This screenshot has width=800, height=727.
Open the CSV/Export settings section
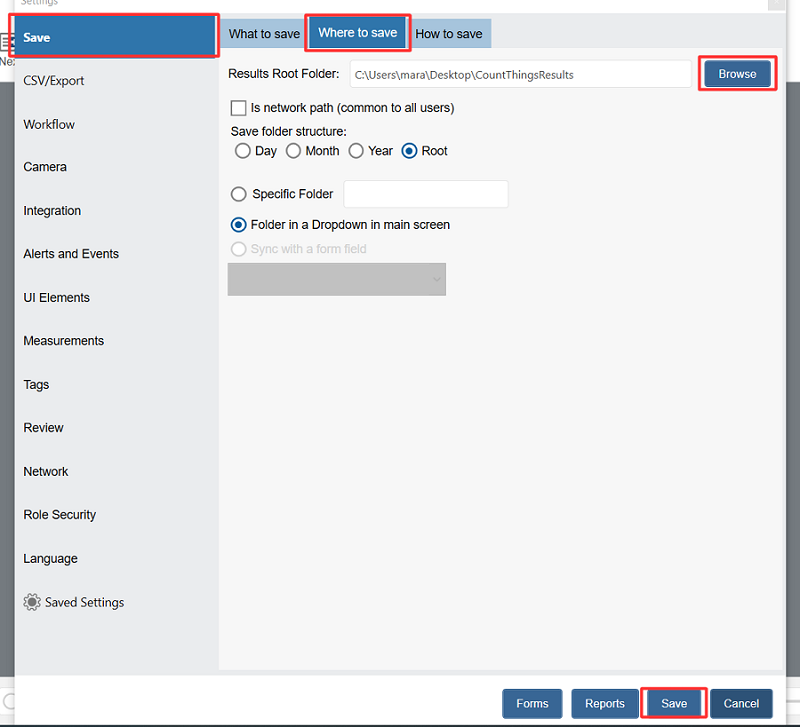point(54,81)
